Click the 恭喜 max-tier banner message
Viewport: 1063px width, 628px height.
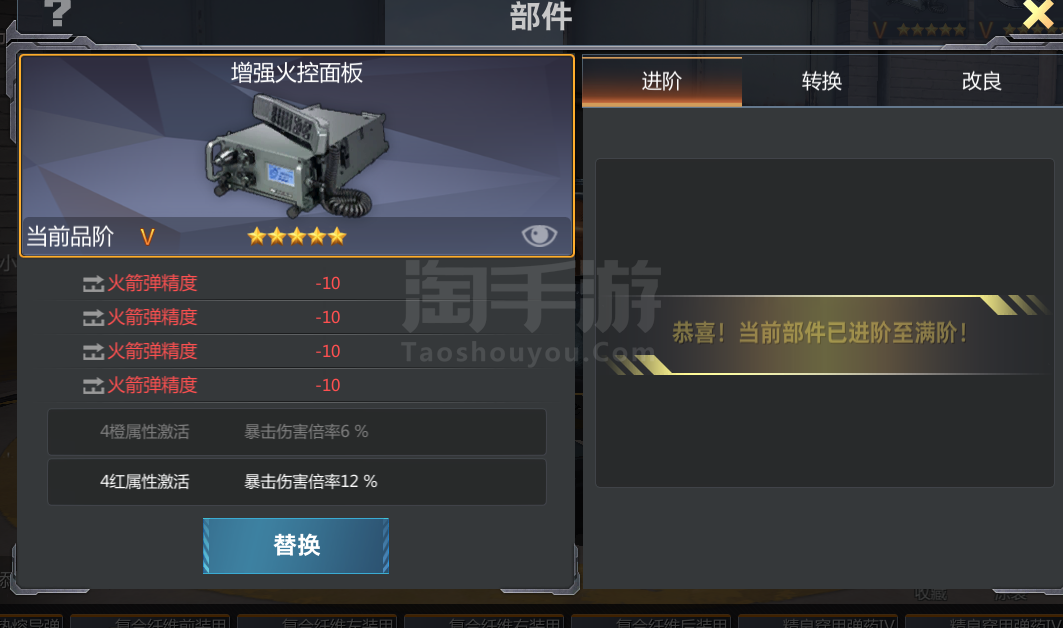coord(819,333)
